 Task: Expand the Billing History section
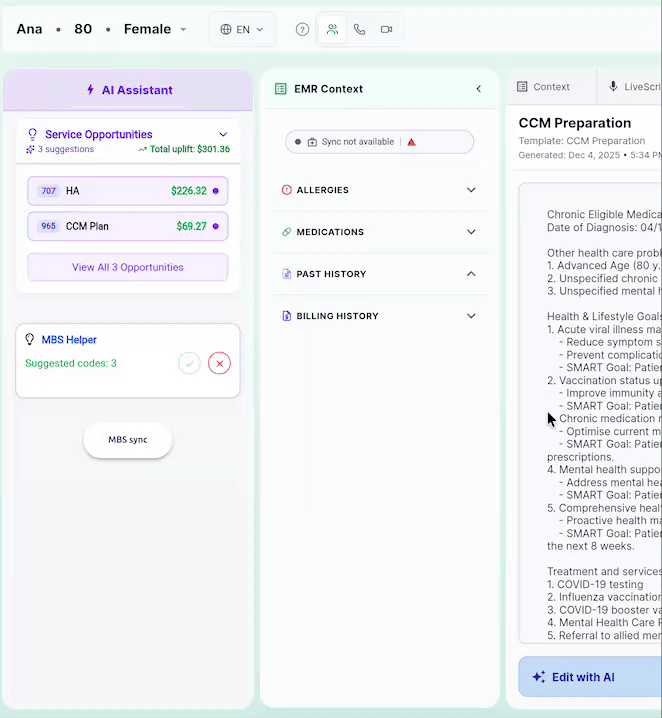471,316
